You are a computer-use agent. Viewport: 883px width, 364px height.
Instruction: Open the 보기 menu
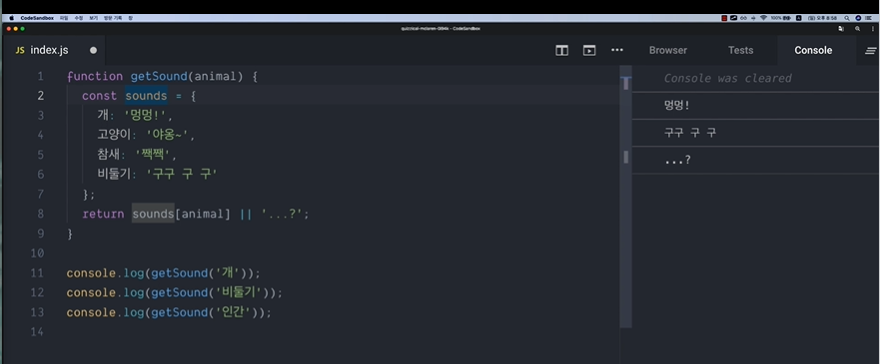pos(93,18)
